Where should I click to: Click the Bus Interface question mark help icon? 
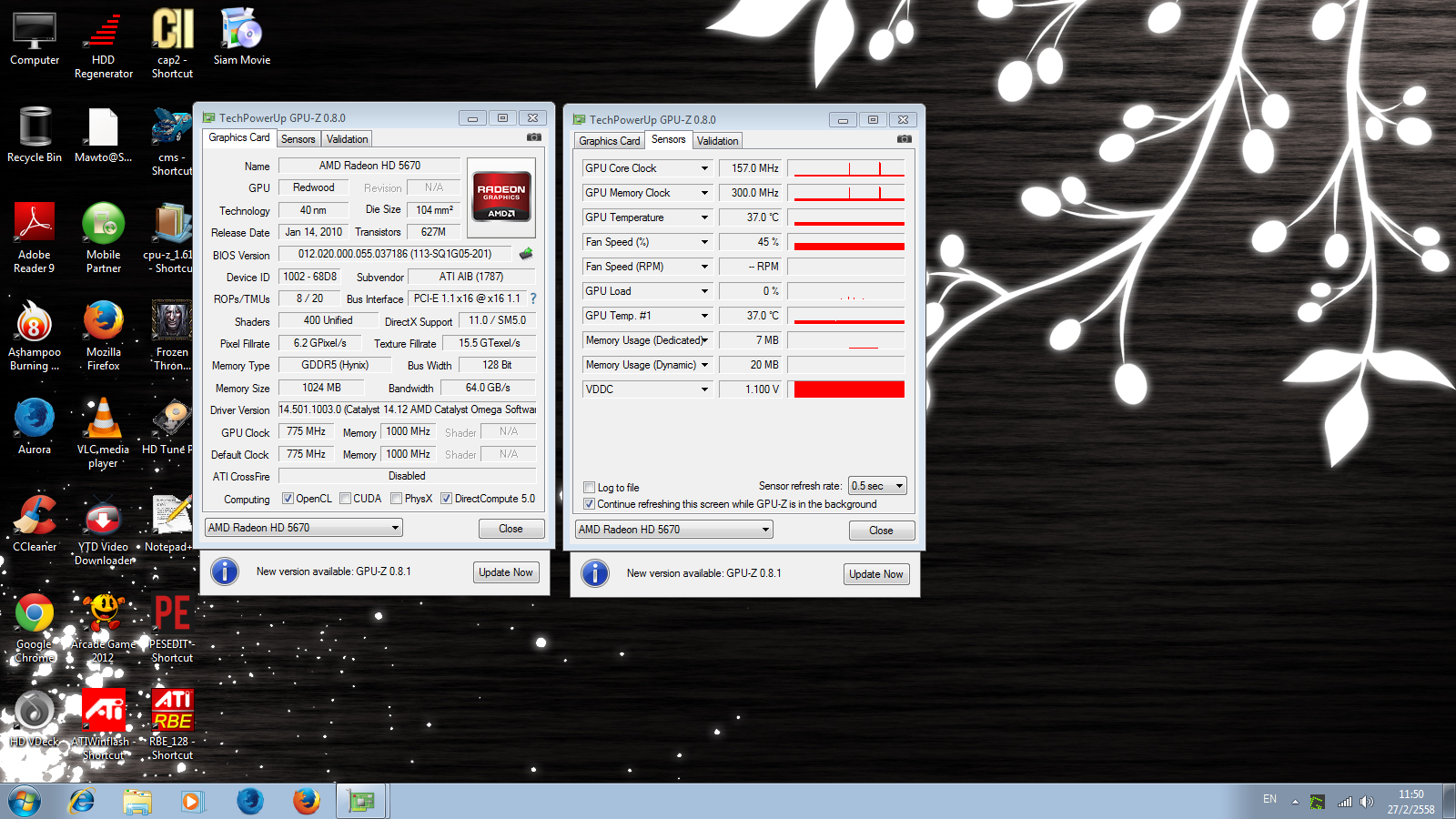click(x=533, y=298)
